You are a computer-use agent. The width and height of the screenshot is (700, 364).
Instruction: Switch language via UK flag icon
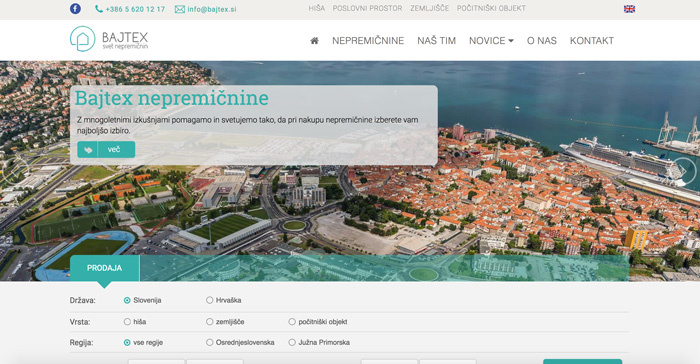(x=629, y=9)
